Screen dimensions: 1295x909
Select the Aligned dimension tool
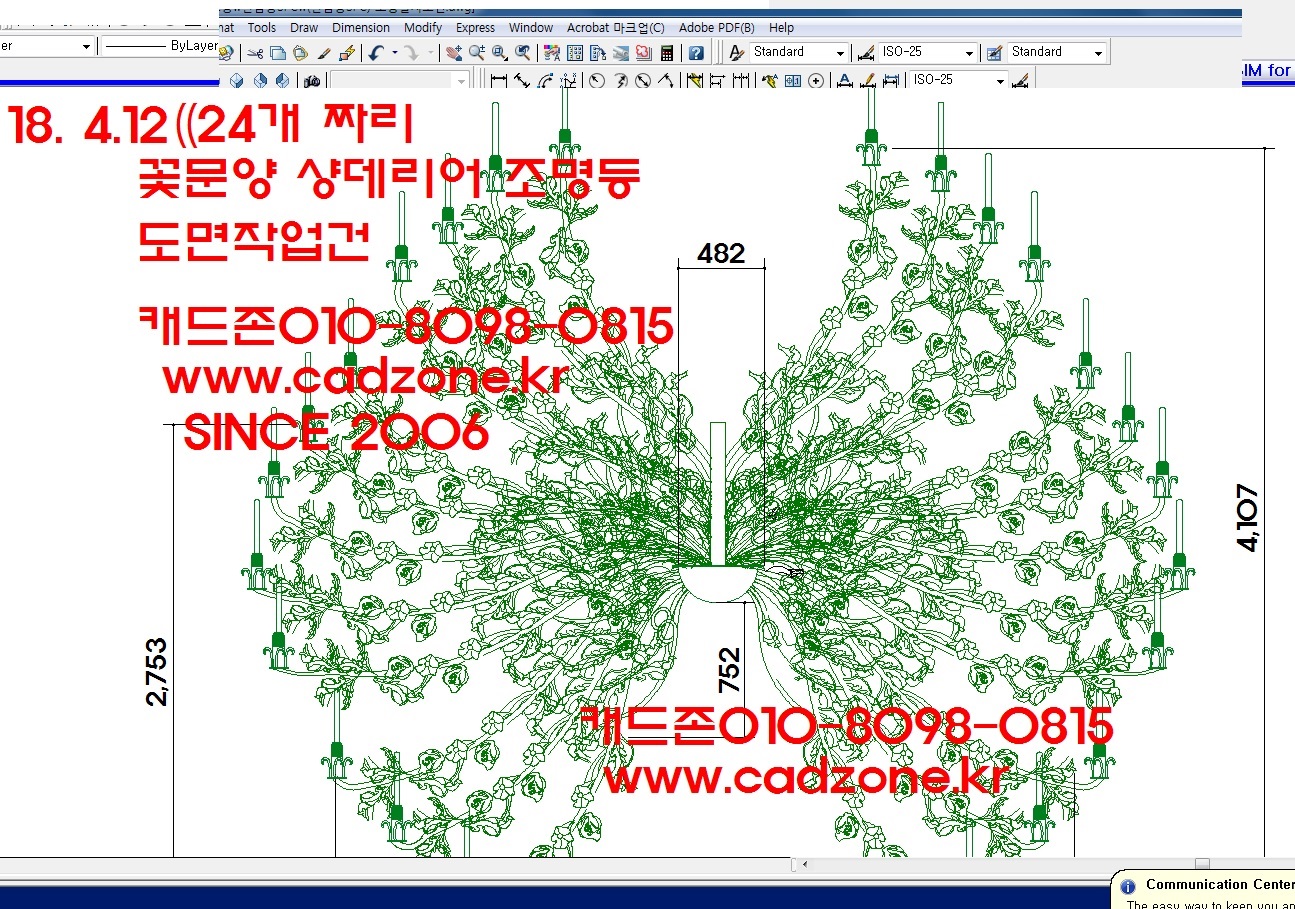(x=522, y=81)
